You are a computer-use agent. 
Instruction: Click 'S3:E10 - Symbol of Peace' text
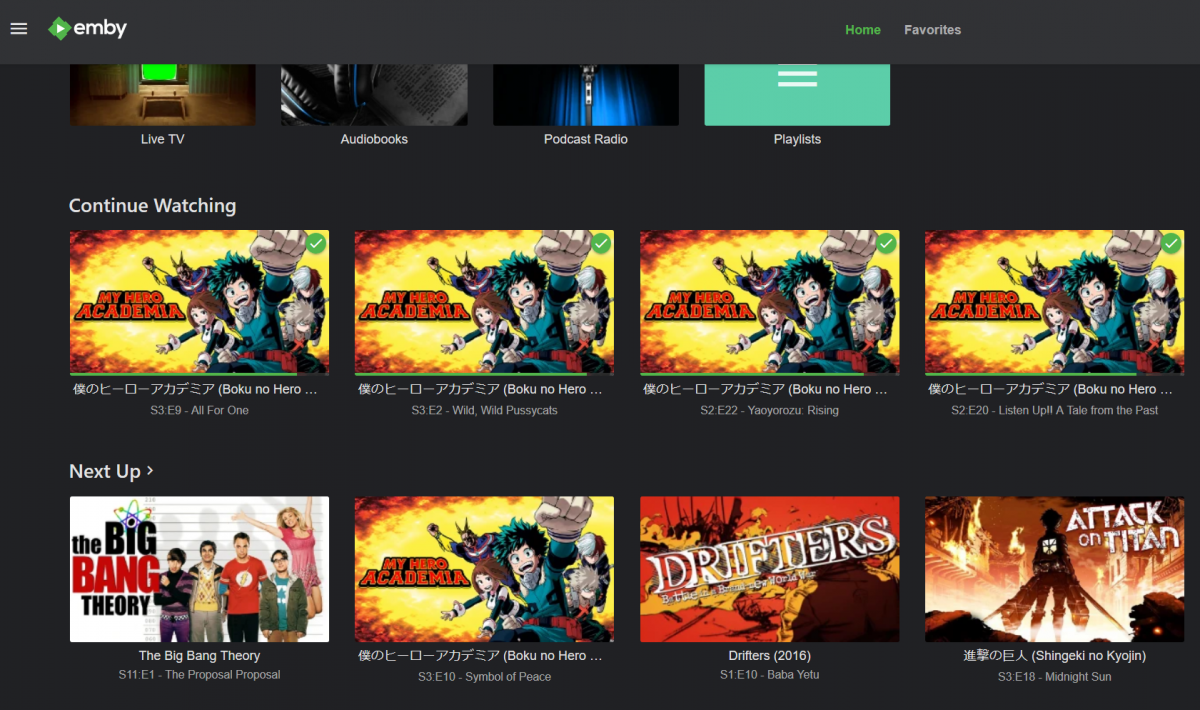(484, 677)
